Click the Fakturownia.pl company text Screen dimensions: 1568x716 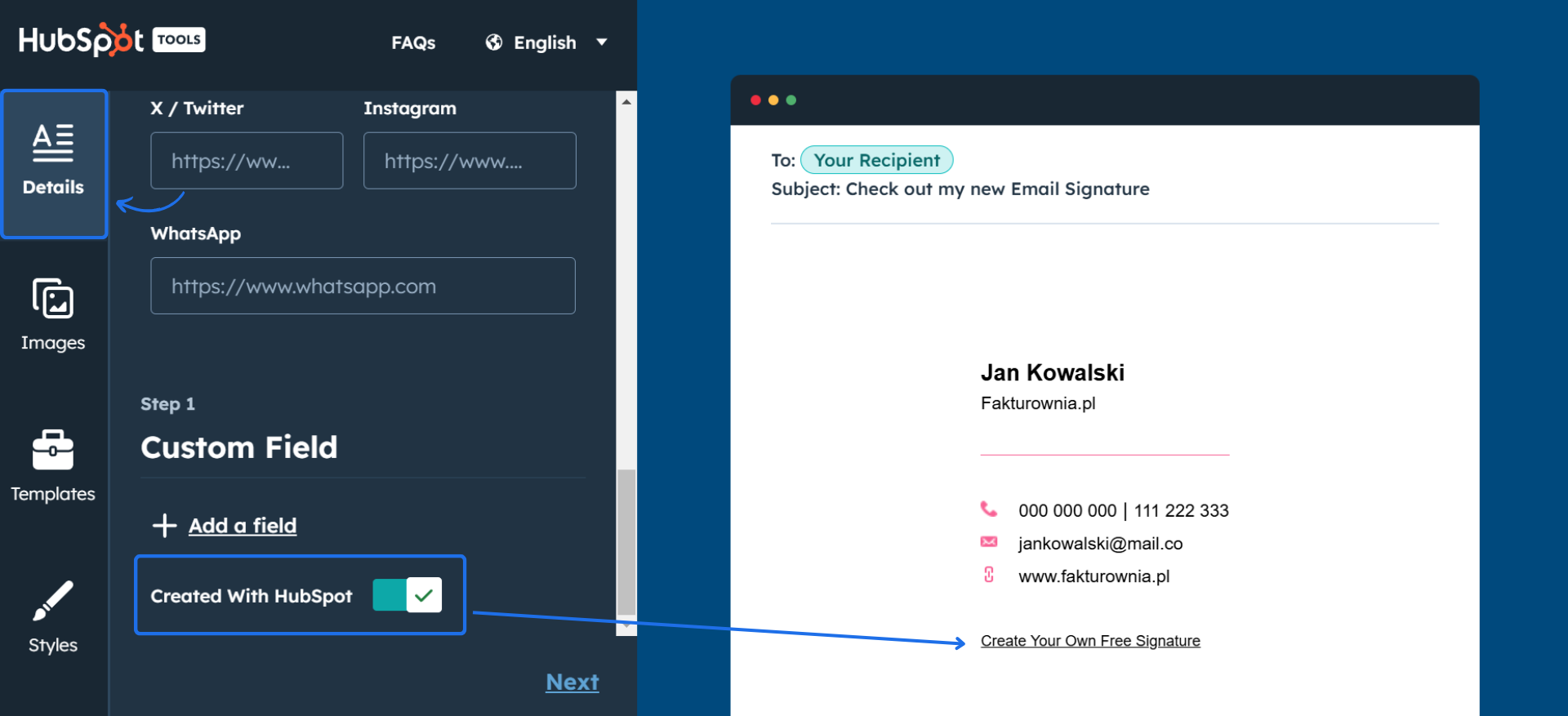1038,403
